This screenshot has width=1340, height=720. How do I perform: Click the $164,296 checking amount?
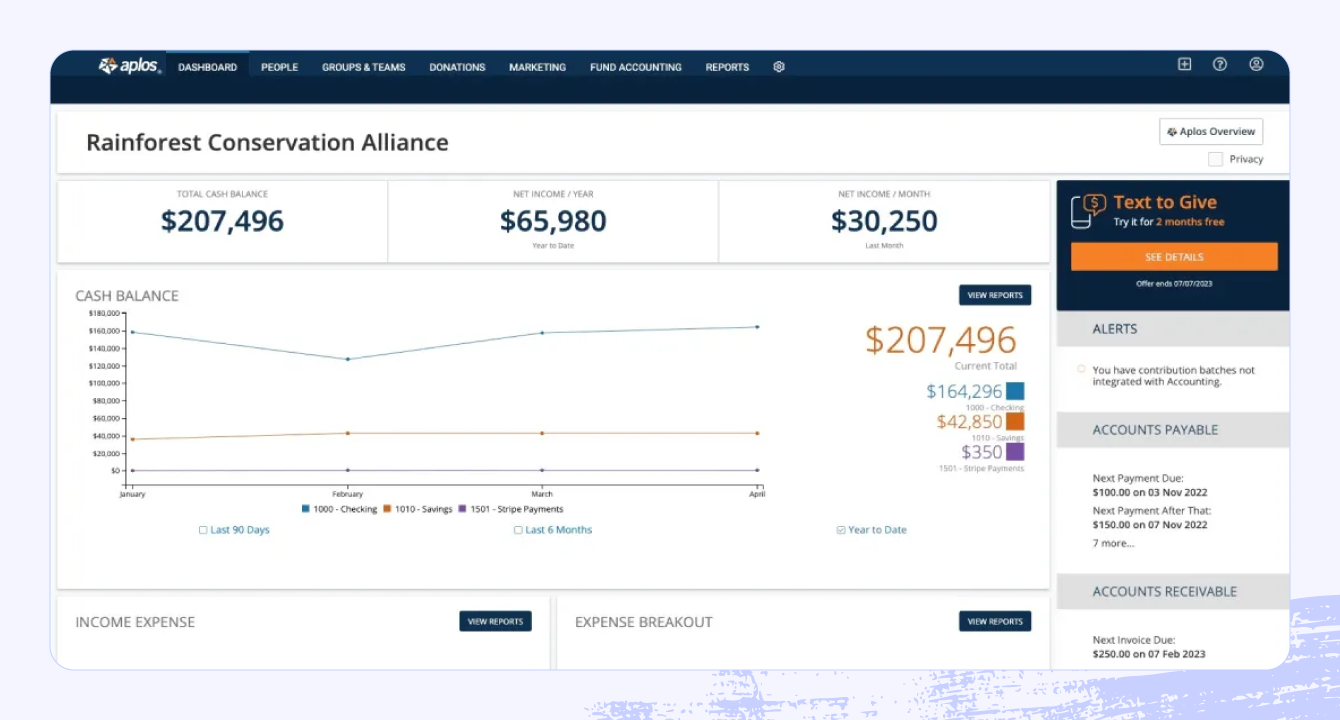[964, 392]
